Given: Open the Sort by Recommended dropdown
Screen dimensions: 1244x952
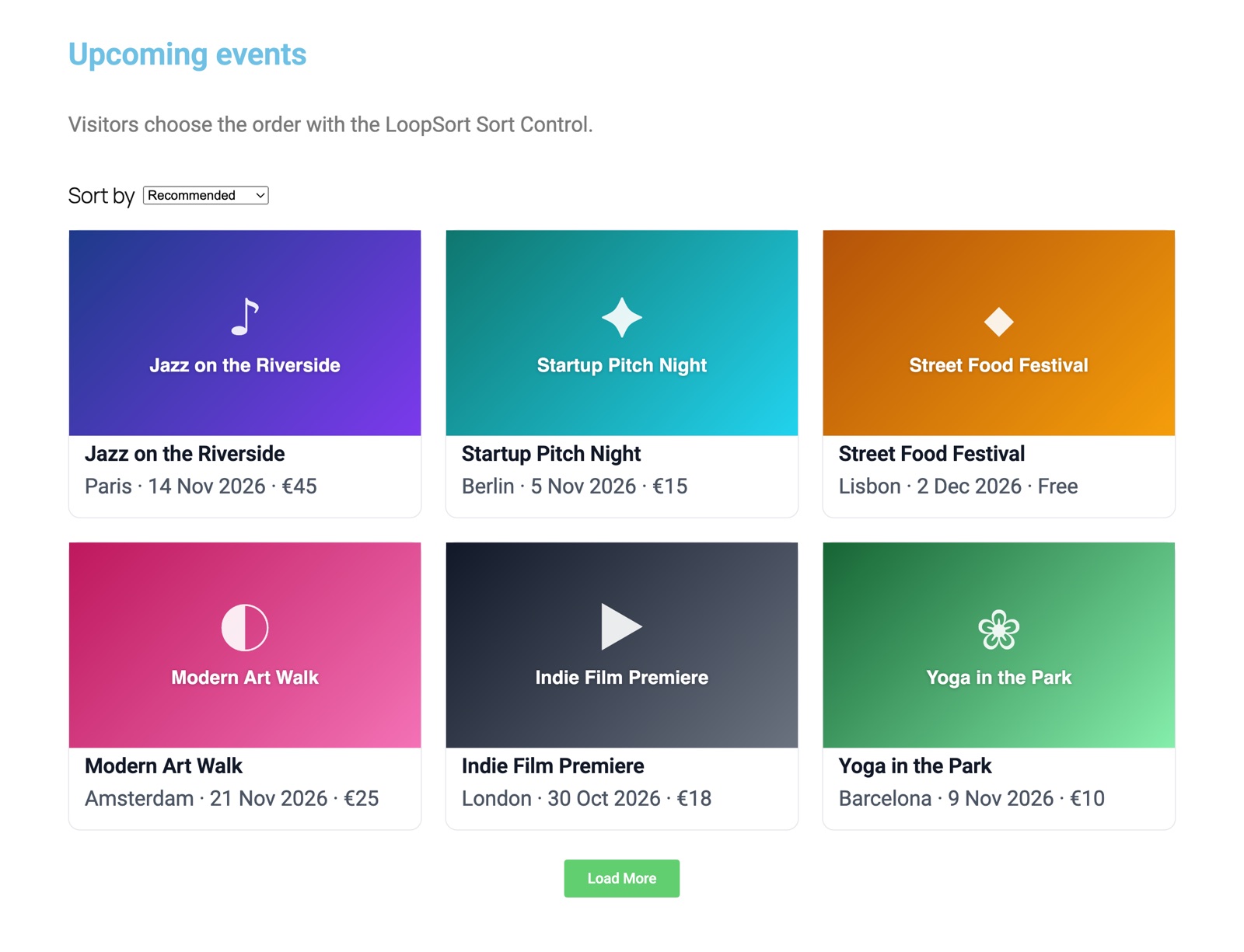Looking at the screenshot, I should click(206, 195).
